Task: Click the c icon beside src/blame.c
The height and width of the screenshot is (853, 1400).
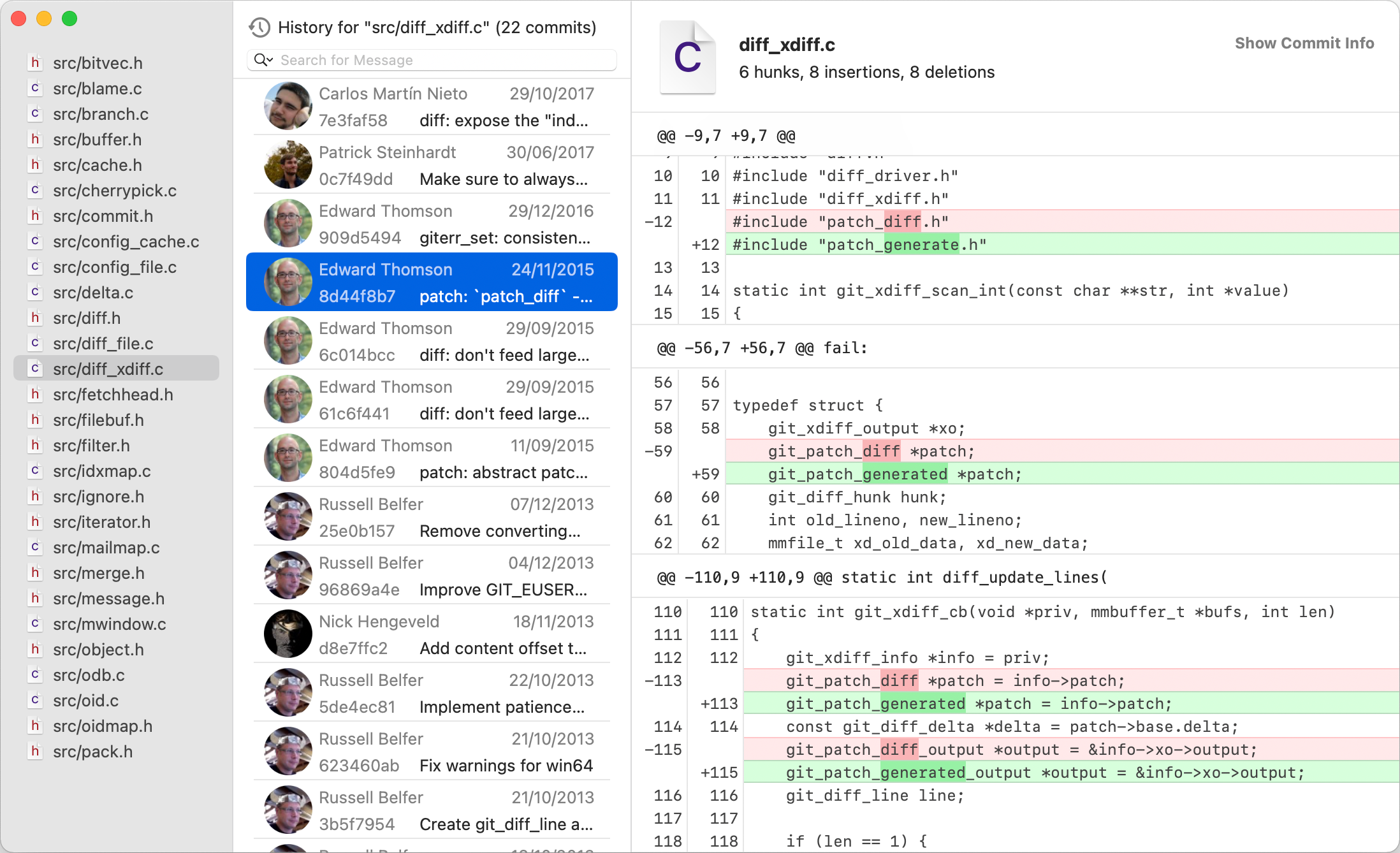Action: (36, 88)
